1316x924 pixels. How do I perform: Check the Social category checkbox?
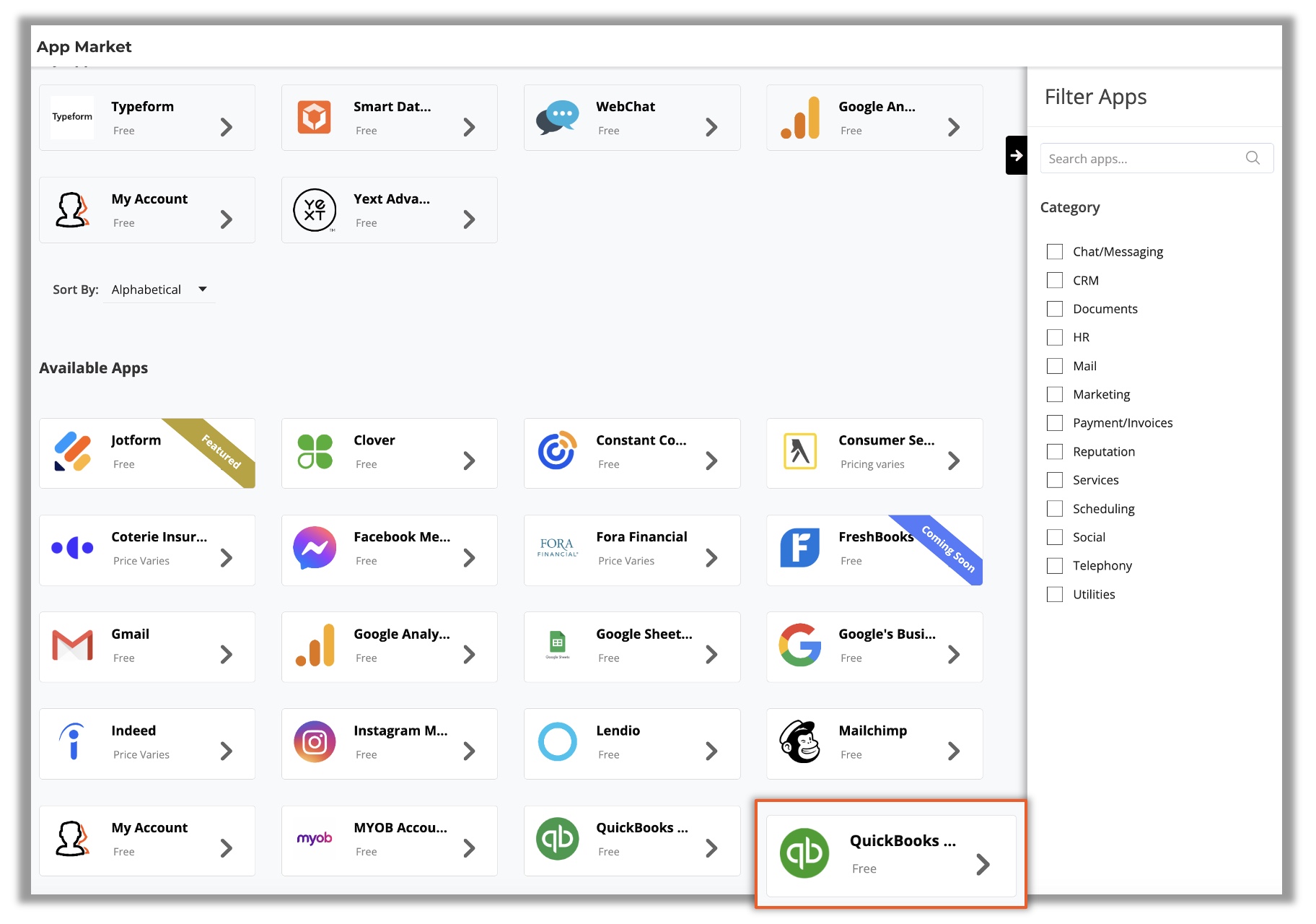click(1055, 537)
